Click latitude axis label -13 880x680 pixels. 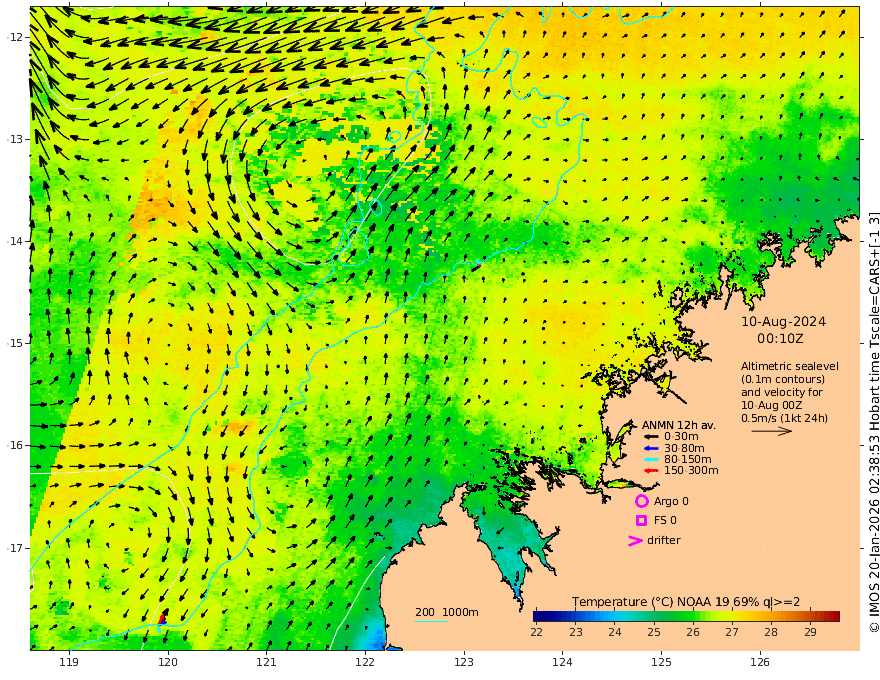(15, 139)
